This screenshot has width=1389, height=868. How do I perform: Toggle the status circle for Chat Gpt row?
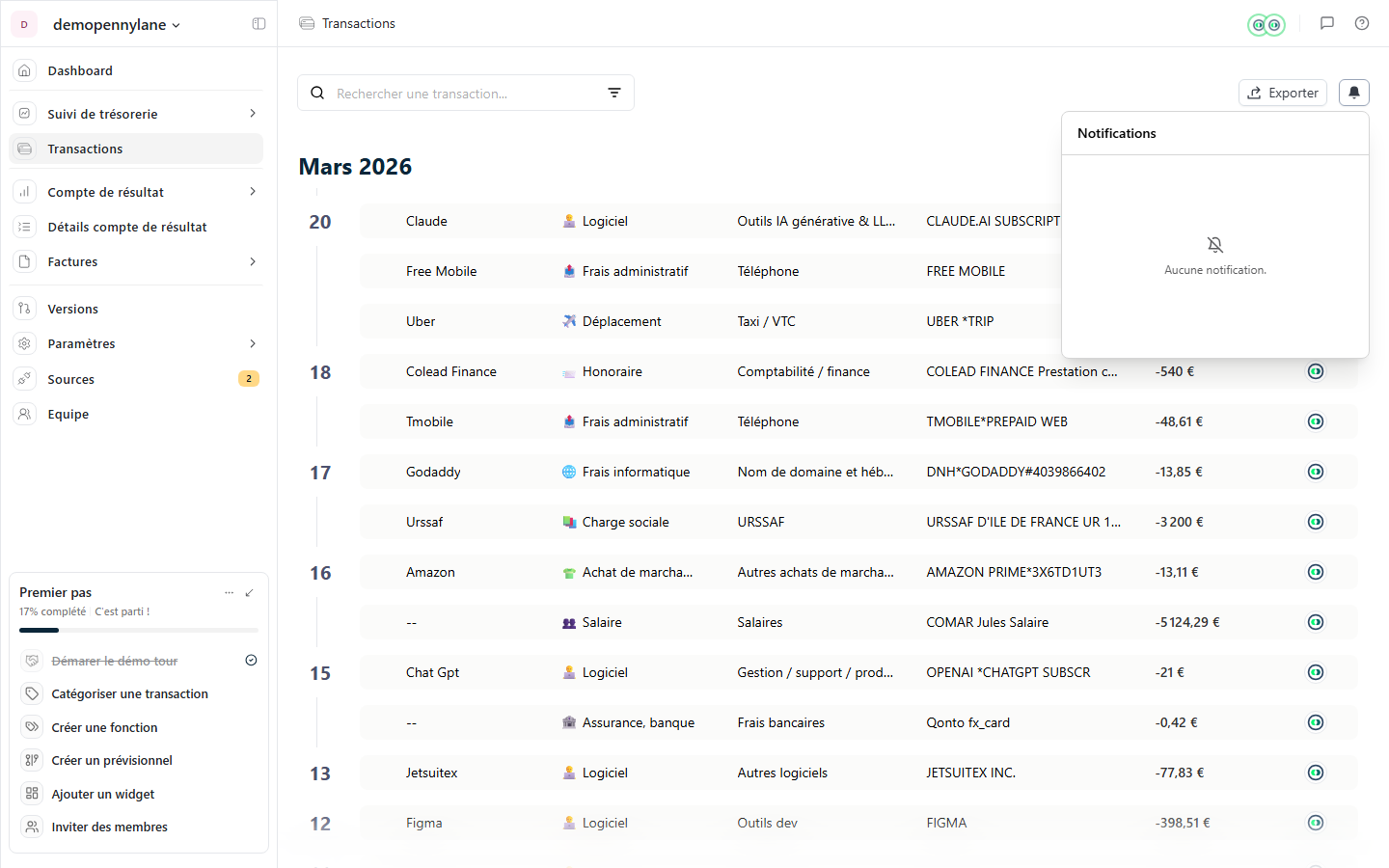(1316, 672)
